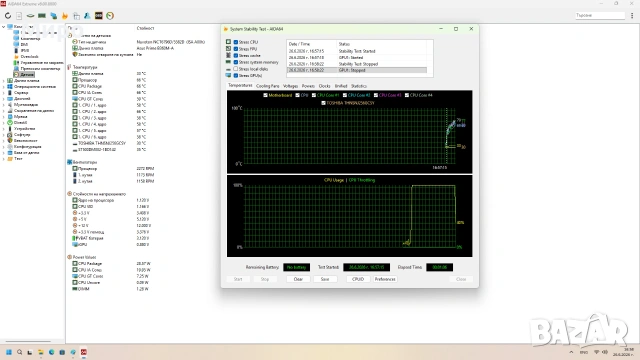Screen dimensions: 640x360
Task: Expand the DirectX tree node
Action: click(4, 122)
